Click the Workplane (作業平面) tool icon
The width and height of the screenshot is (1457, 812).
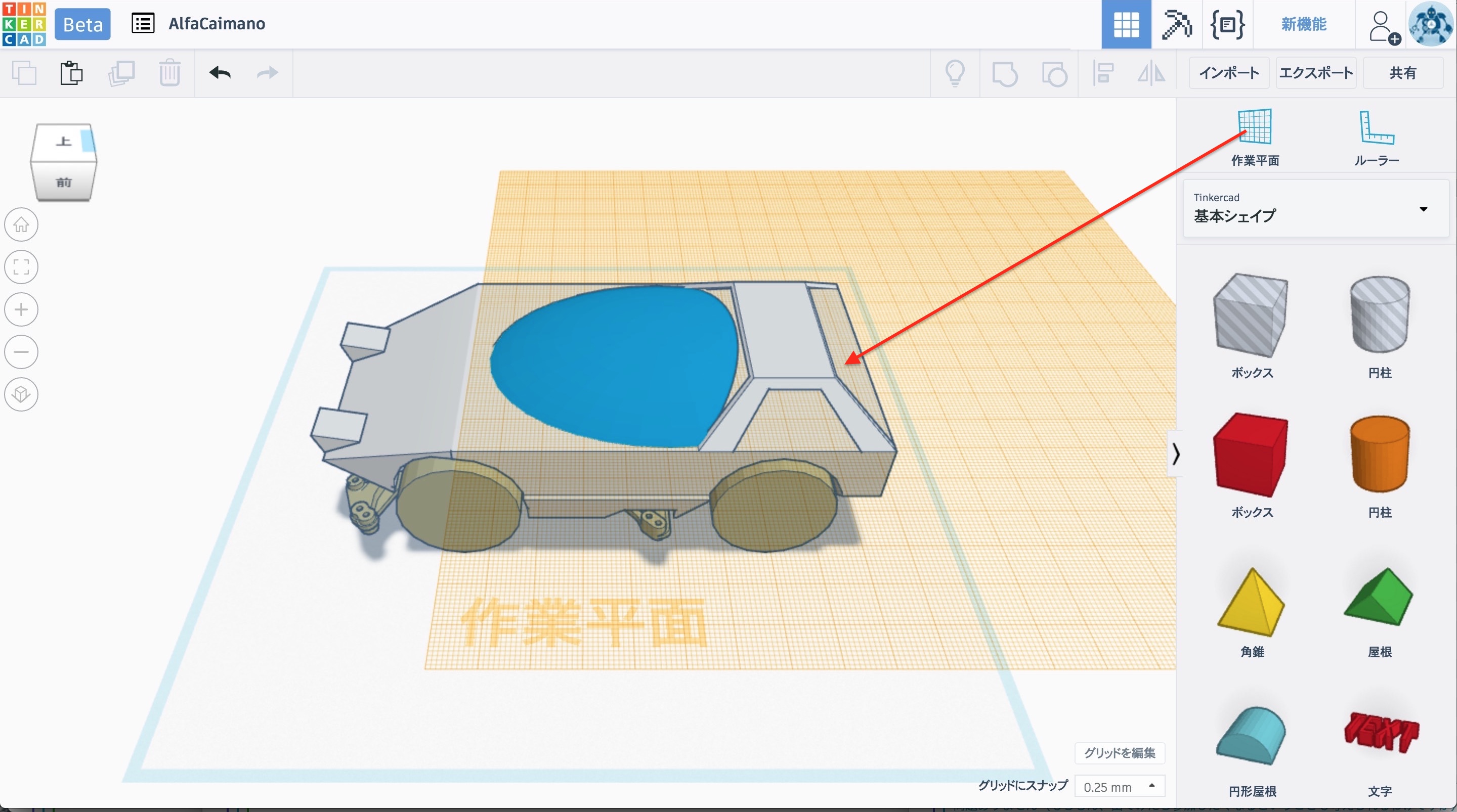(x=1255, y=127)
